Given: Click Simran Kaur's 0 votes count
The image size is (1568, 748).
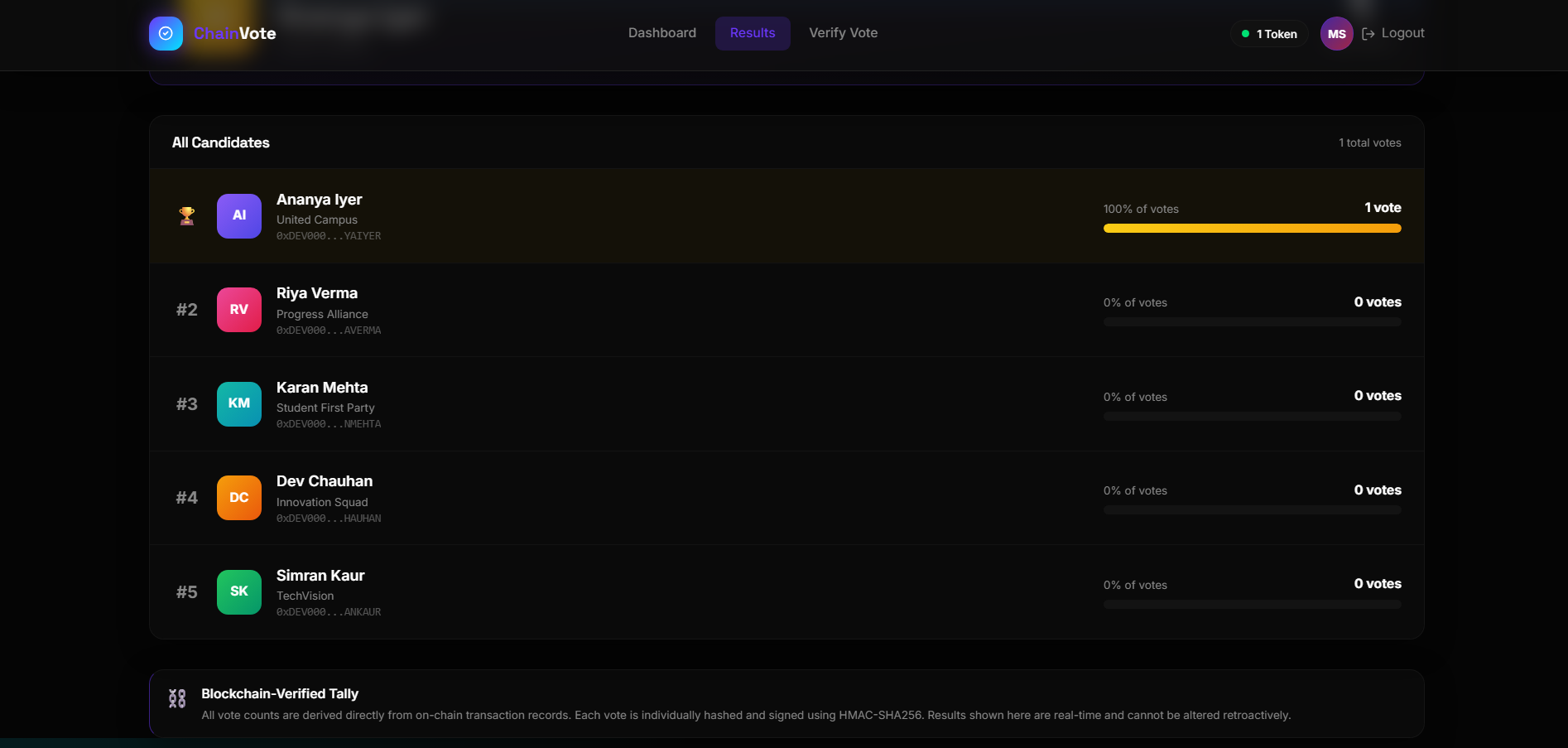Looking at the screenshot, I should tap(1378, 584).
